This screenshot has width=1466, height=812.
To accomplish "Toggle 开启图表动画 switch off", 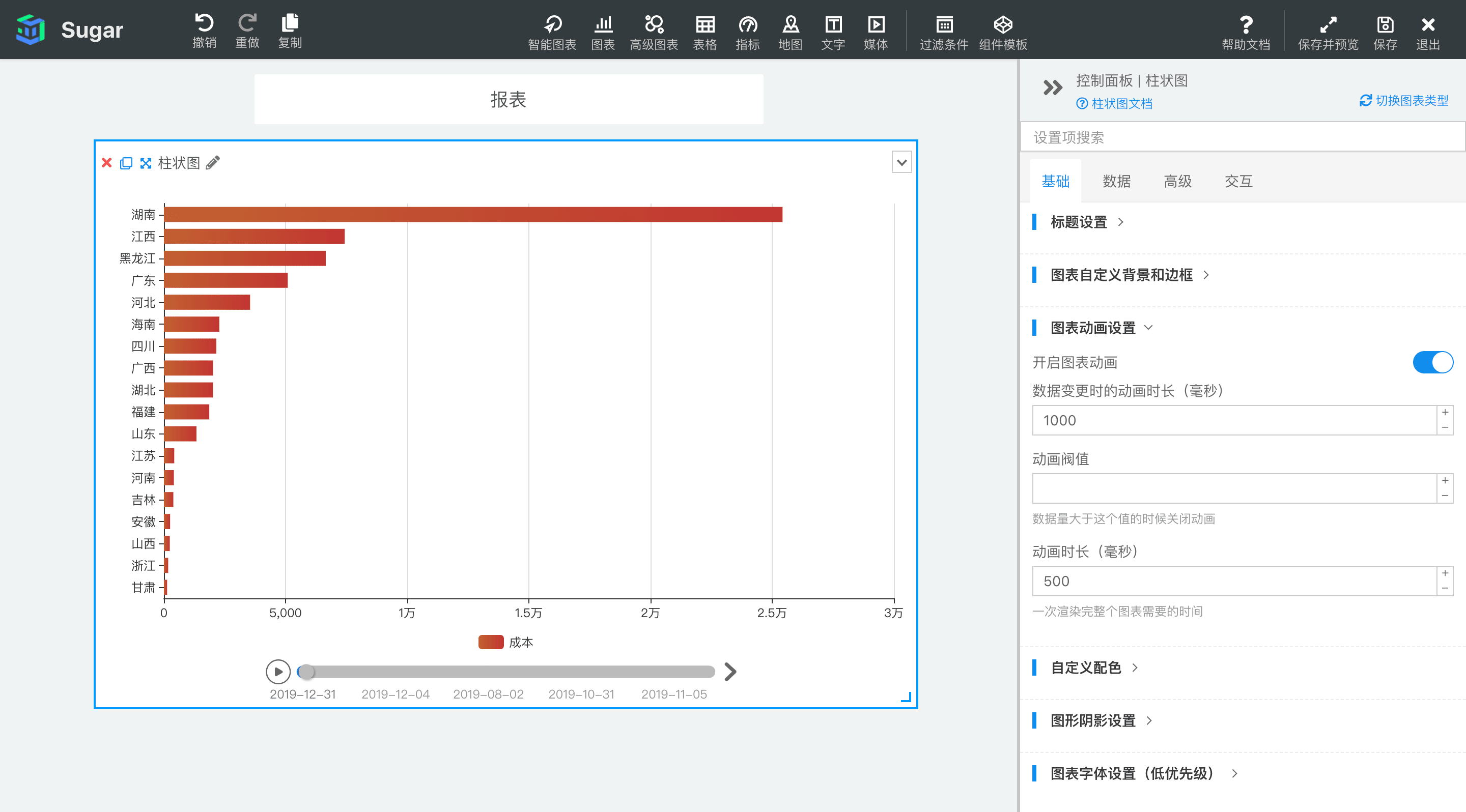I will [x=1432, y=362].
